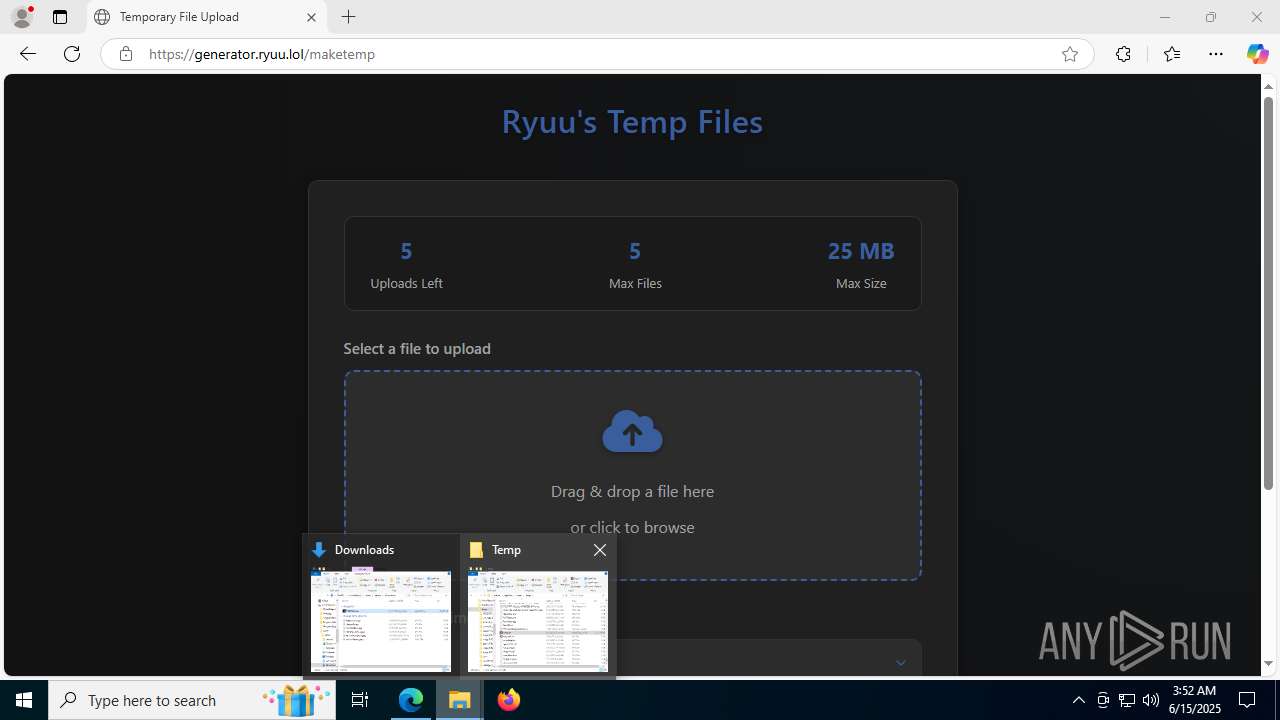The width and height of the screenshot is (1280, 720).
Task: Click Microsoft Edge taskbar icon
Action: click(x=411, y=700)
